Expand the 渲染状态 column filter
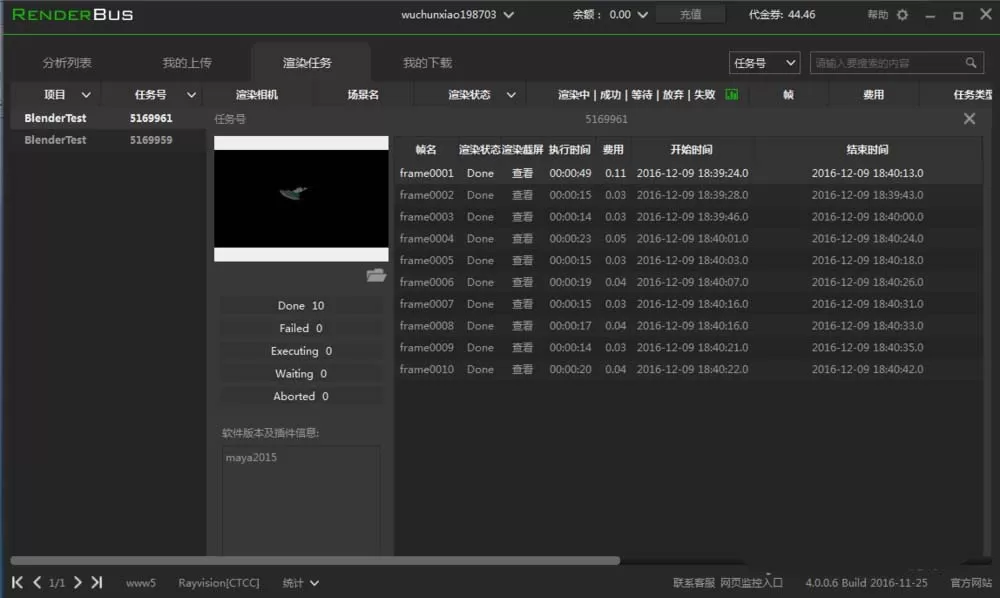 [511, 95]
